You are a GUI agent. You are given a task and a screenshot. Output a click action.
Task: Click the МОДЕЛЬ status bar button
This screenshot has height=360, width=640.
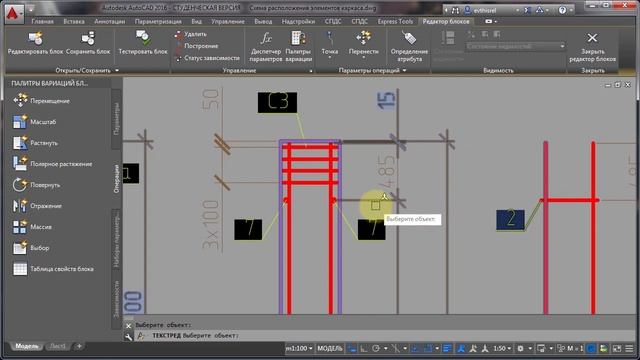329,348
